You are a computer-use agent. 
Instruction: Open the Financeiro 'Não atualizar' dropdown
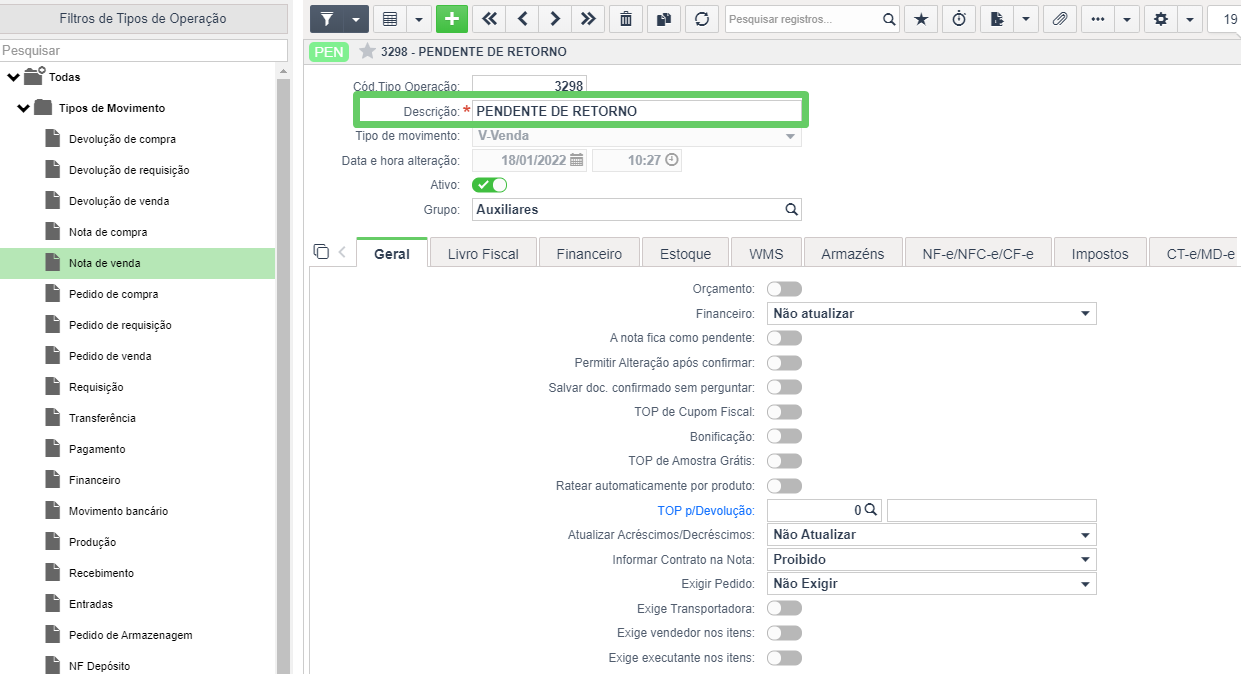coord(931,314)
